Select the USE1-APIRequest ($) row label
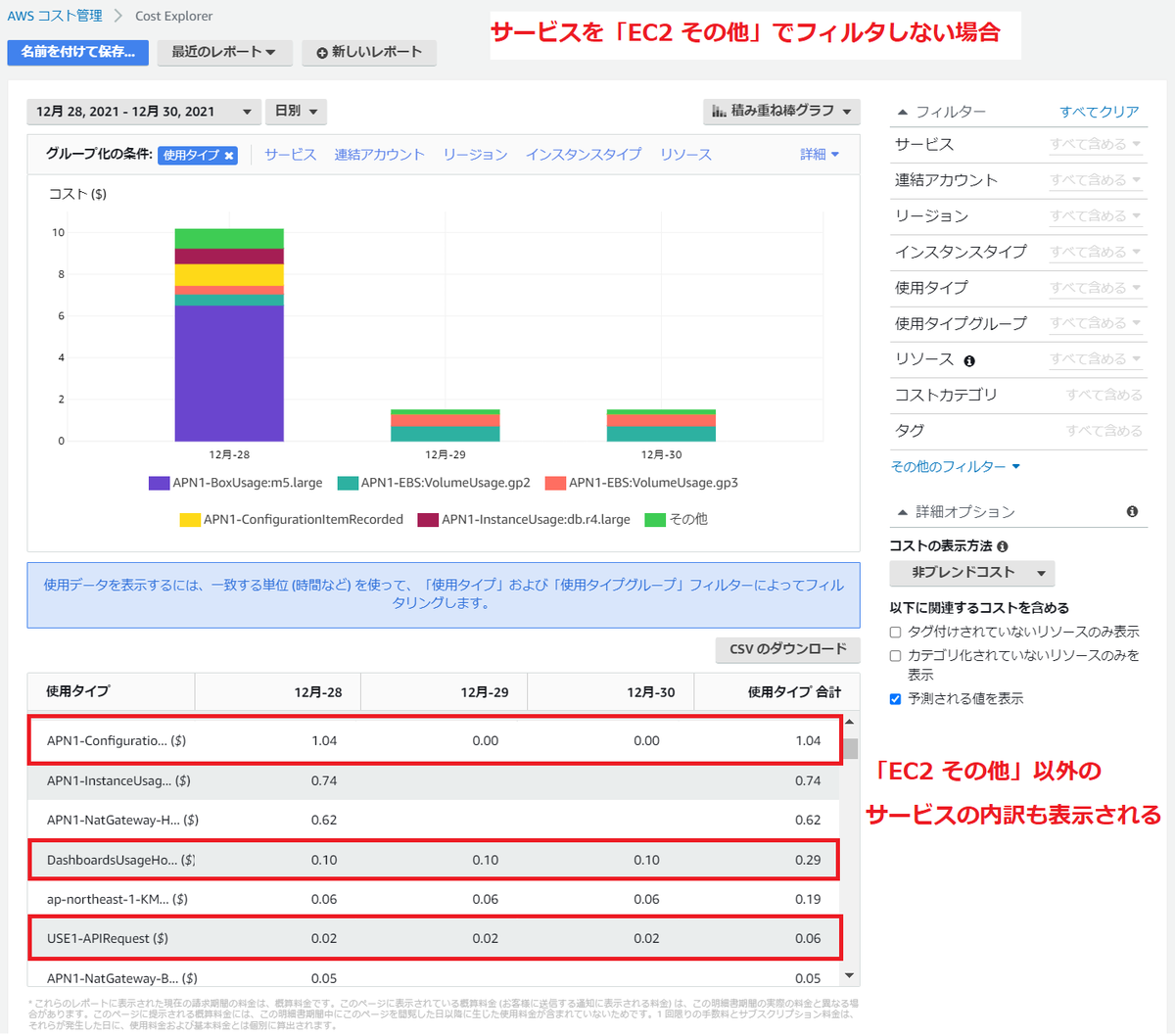The image size is (1175, 1036). click(108, 939)
